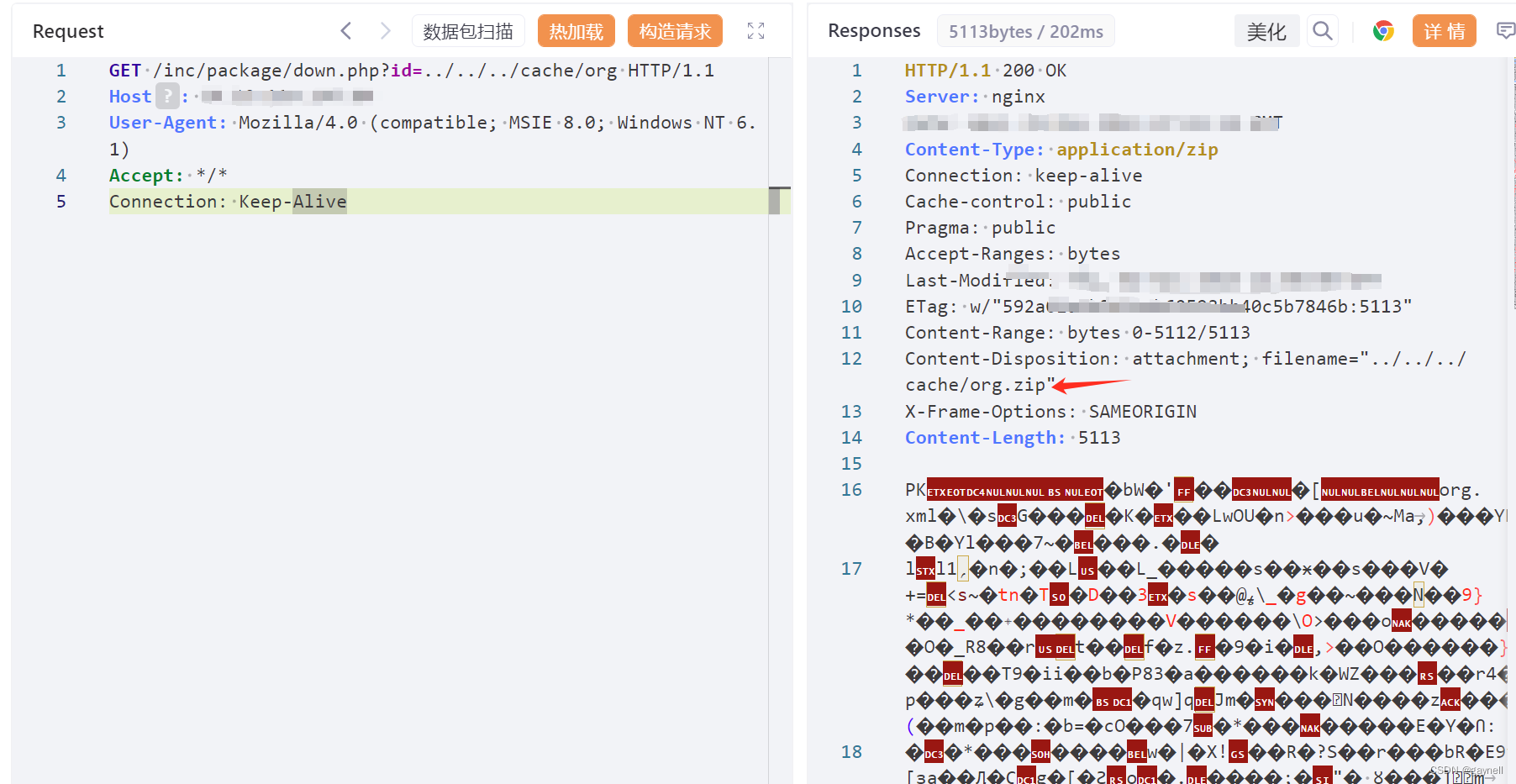Viewport: 1516px width, 784px height.
Task: Click the 数据包扫描 button
Action: coord(468,31)
